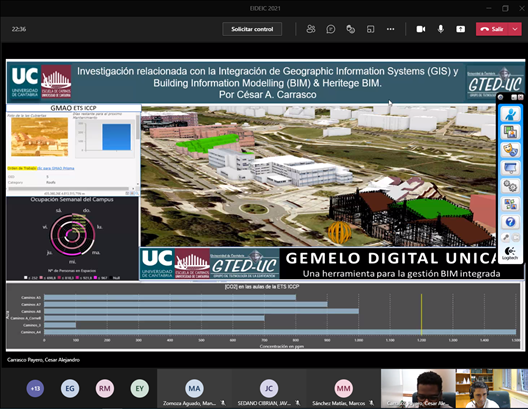Minimize the Logitech webcam panel

(x=514, y=97)
